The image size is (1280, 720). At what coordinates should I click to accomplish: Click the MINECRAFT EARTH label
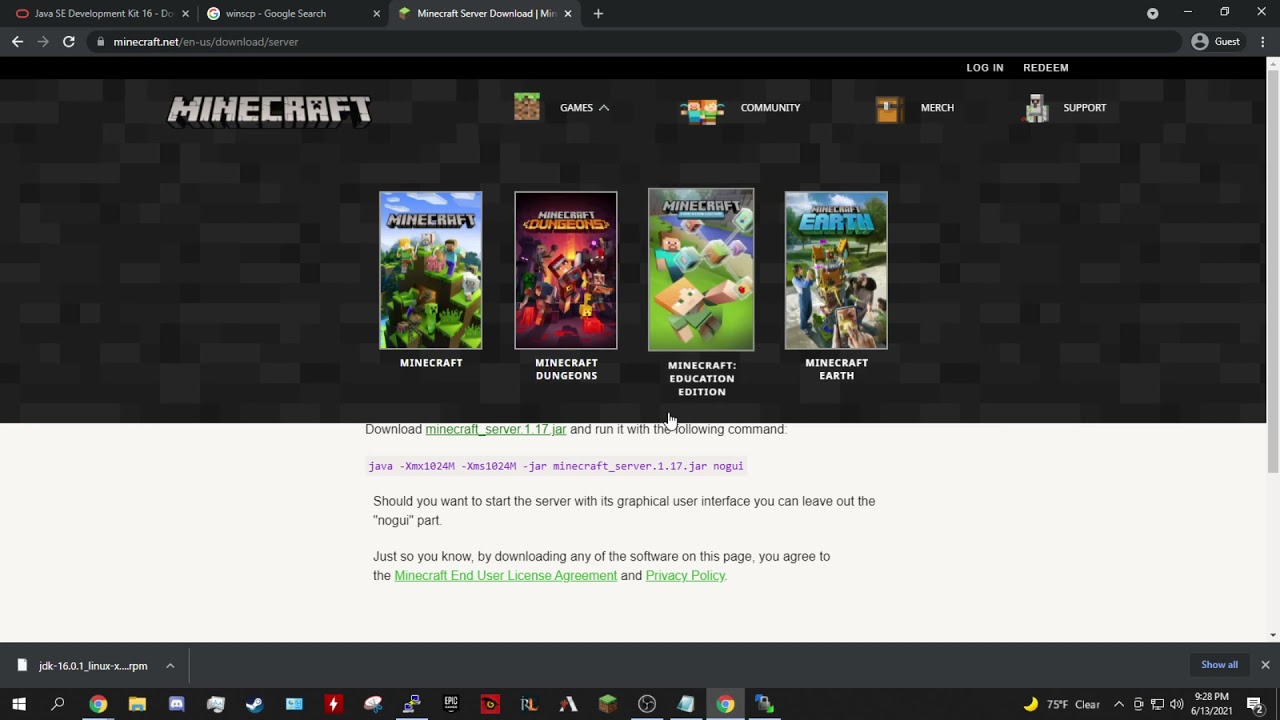pos(836,369)
